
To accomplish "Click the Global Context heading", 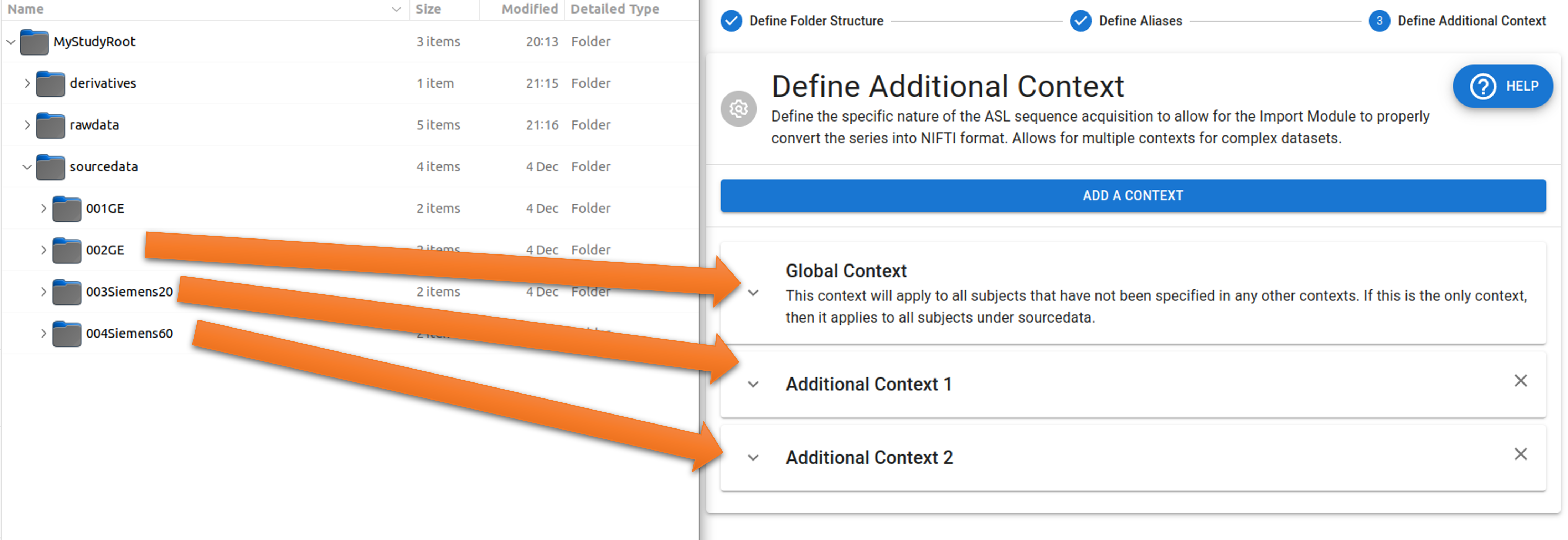I will tap(846, 271).
